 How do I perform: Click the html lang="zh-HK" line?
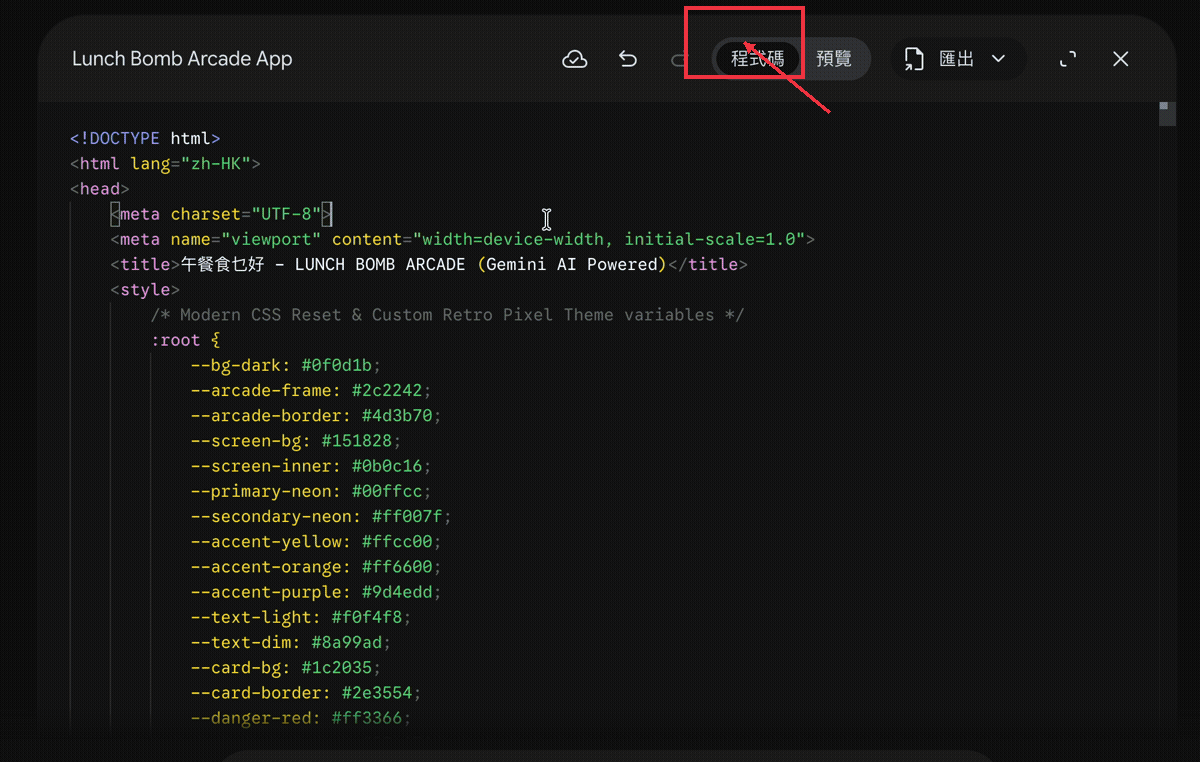165,163
